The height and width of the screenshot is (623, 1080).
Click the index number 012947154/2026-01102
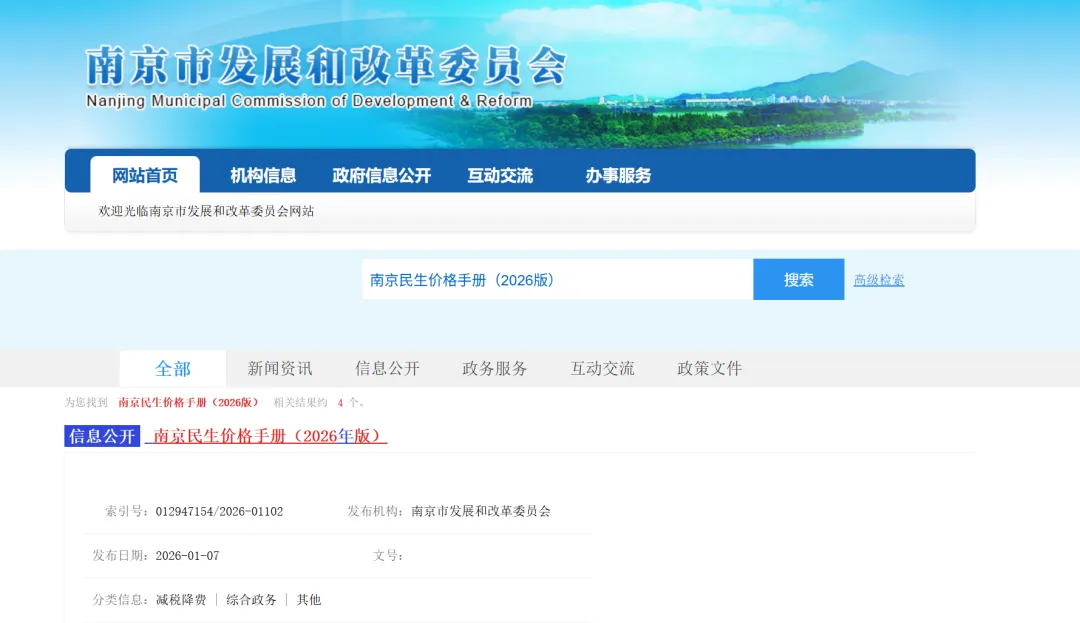pyautogui.click(x=219, y=511)
